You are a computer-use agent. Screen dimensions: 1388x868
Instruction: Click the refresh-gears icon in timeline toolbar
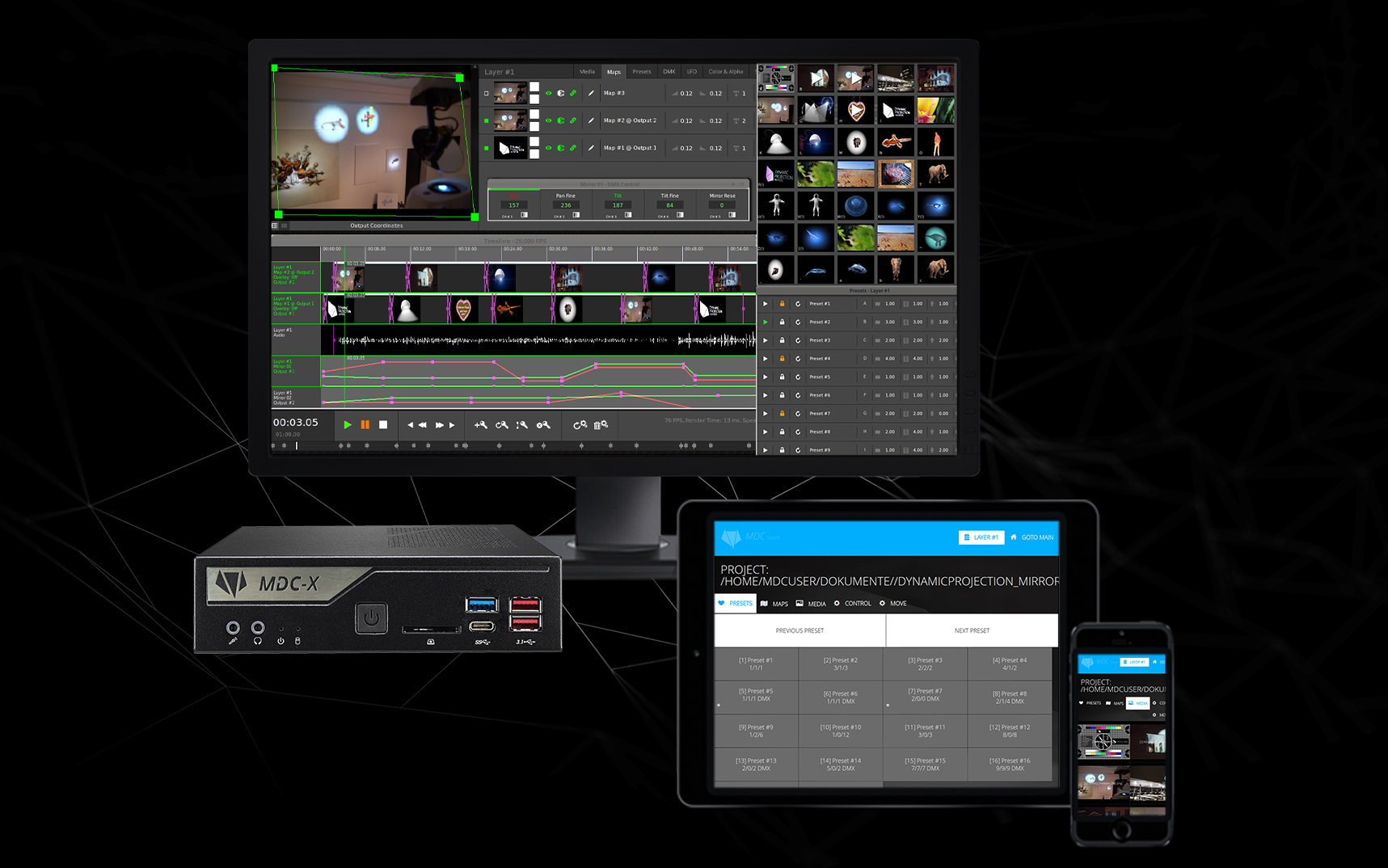[x=580, y=425]
